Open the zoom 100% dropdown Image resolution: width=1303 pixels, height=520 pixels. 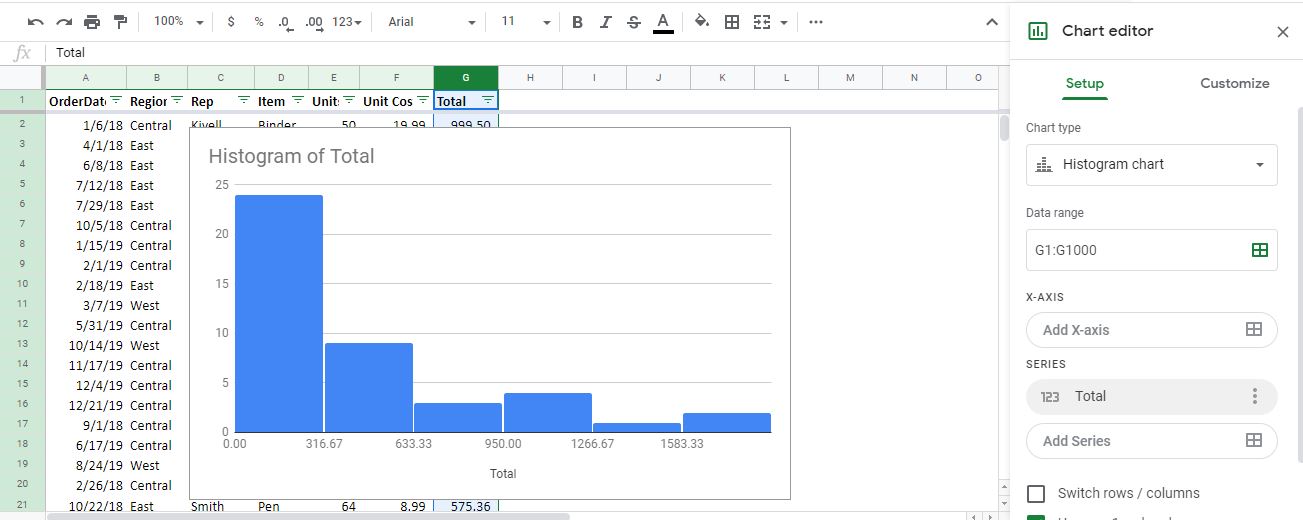pos(179,21)
